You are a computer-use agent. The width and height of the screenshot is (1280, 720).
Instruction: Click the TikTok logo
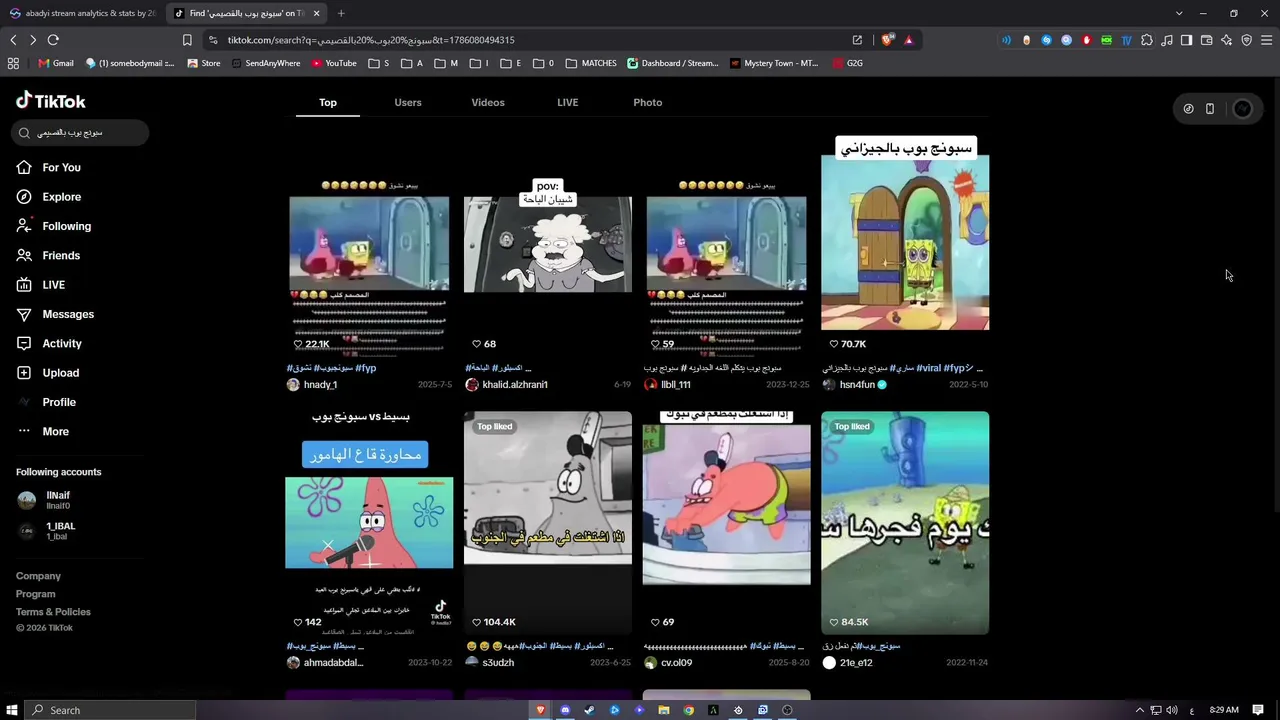[51, 101]
